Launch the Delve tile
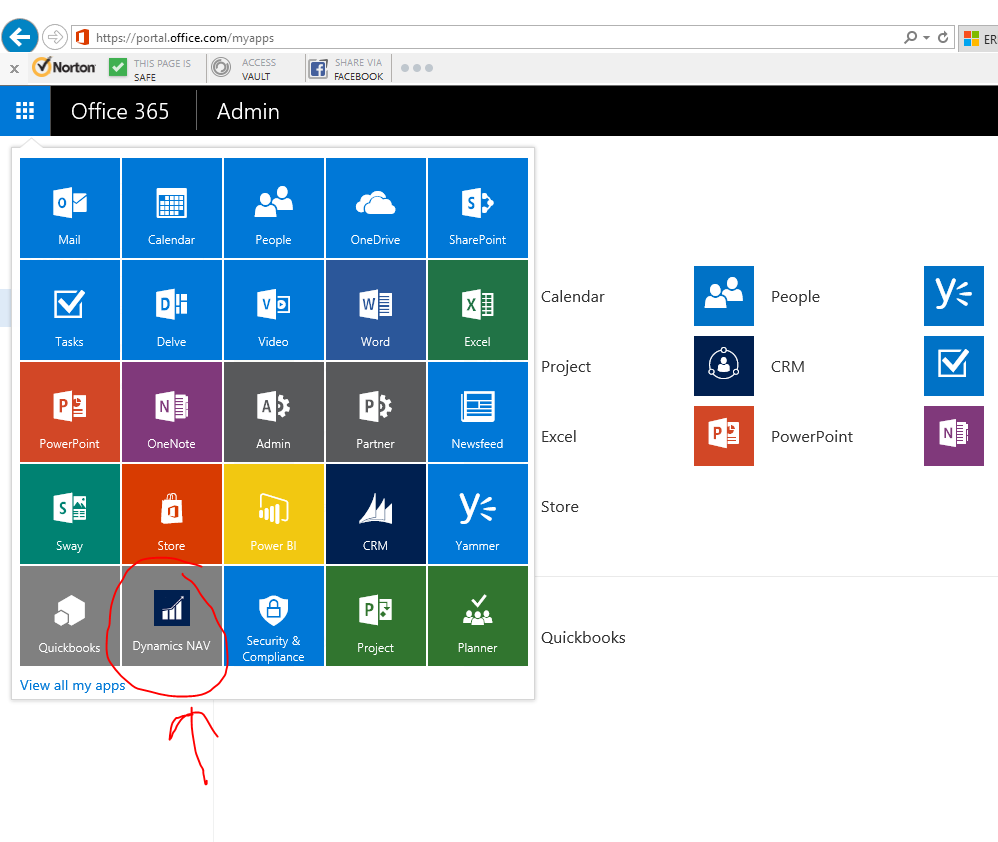This screenshot has width=998, height=842. coord(172,310)
